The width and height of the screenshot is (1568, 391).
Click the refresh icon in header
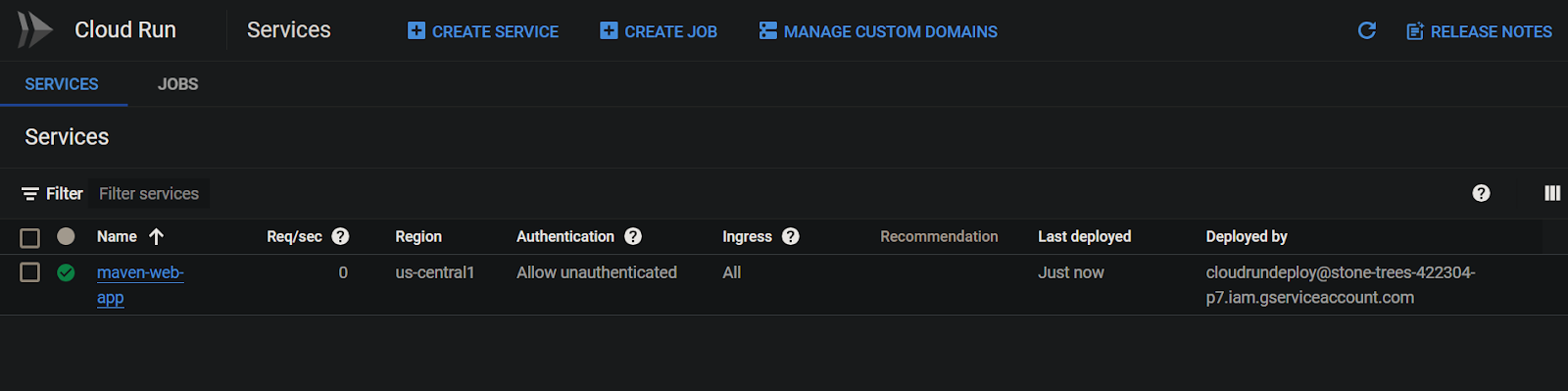(x=1366, y=30)
